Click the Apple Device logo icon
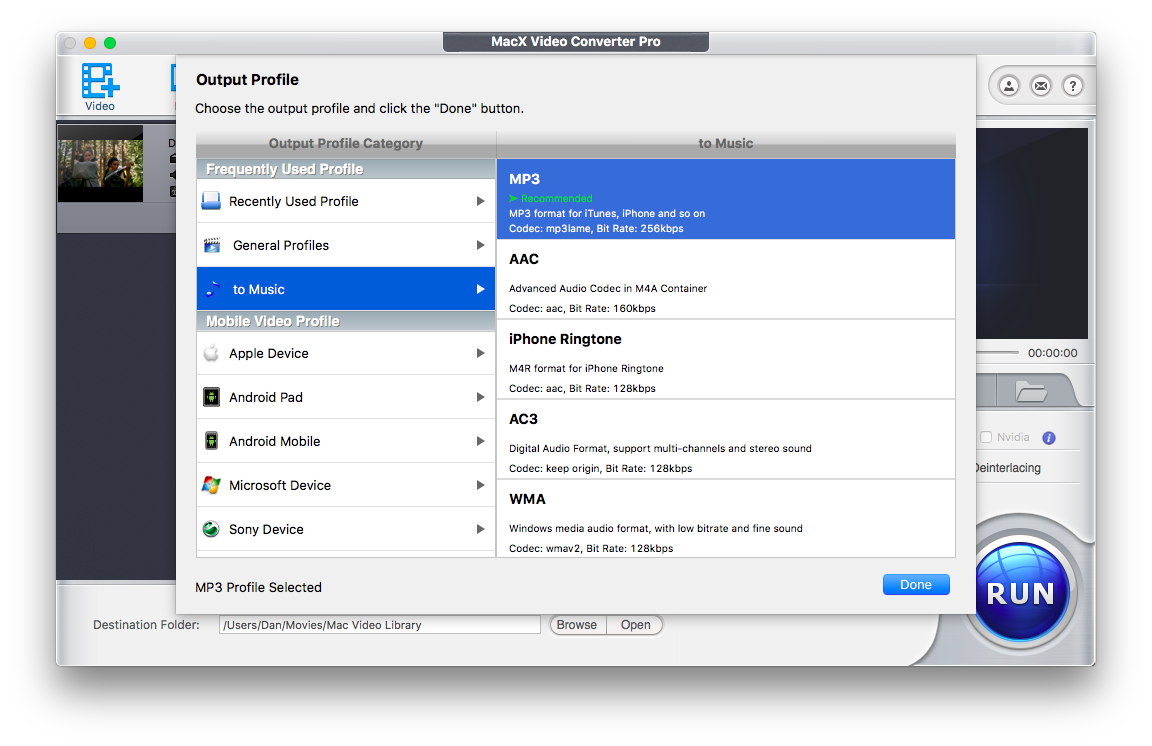Screen dimensions: 1152x746 211,353
